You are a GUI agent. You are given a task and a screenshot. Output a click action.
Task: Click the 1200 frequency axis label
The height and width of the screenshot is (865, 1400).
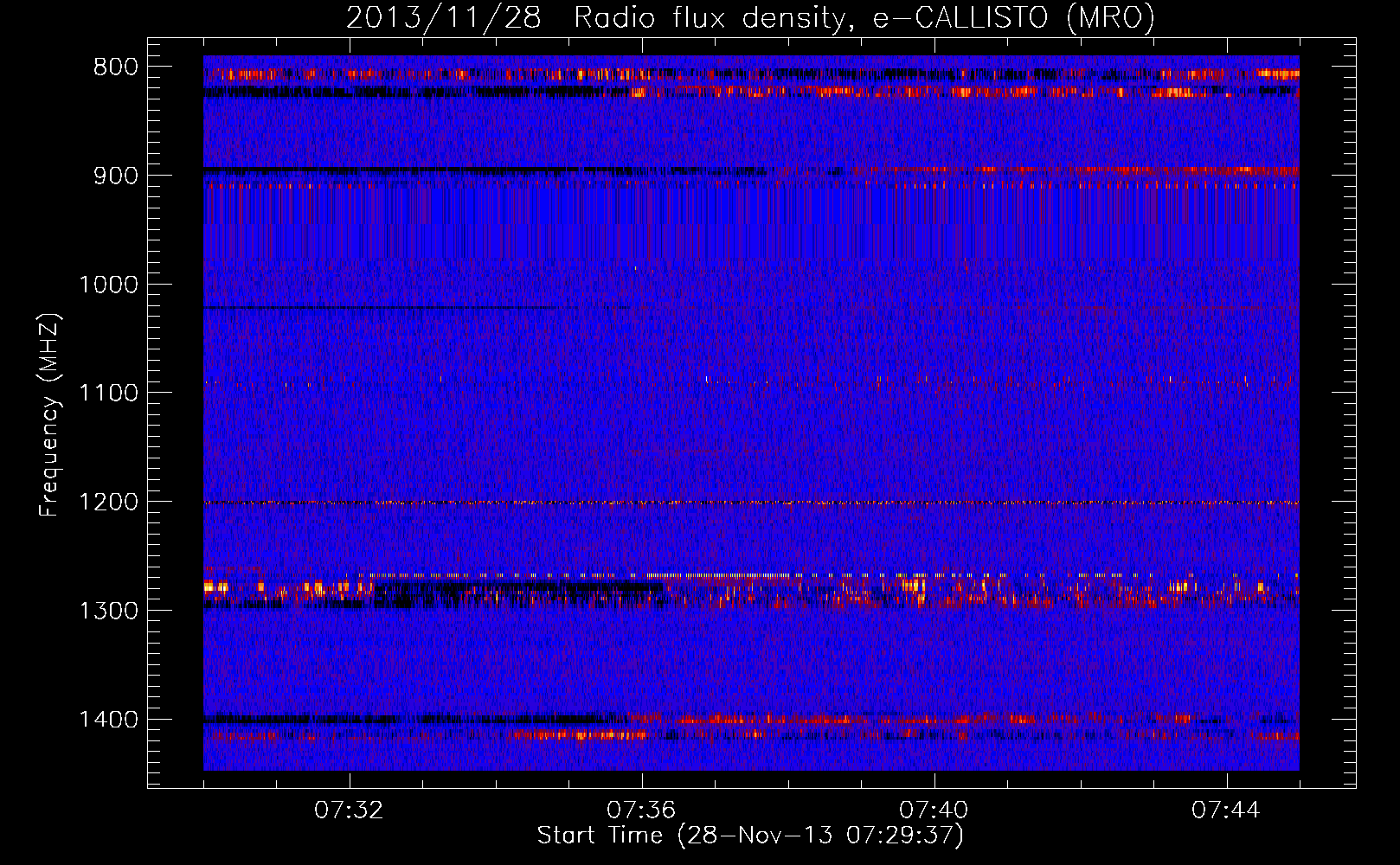pyautogui.click(x=108, y=503)
